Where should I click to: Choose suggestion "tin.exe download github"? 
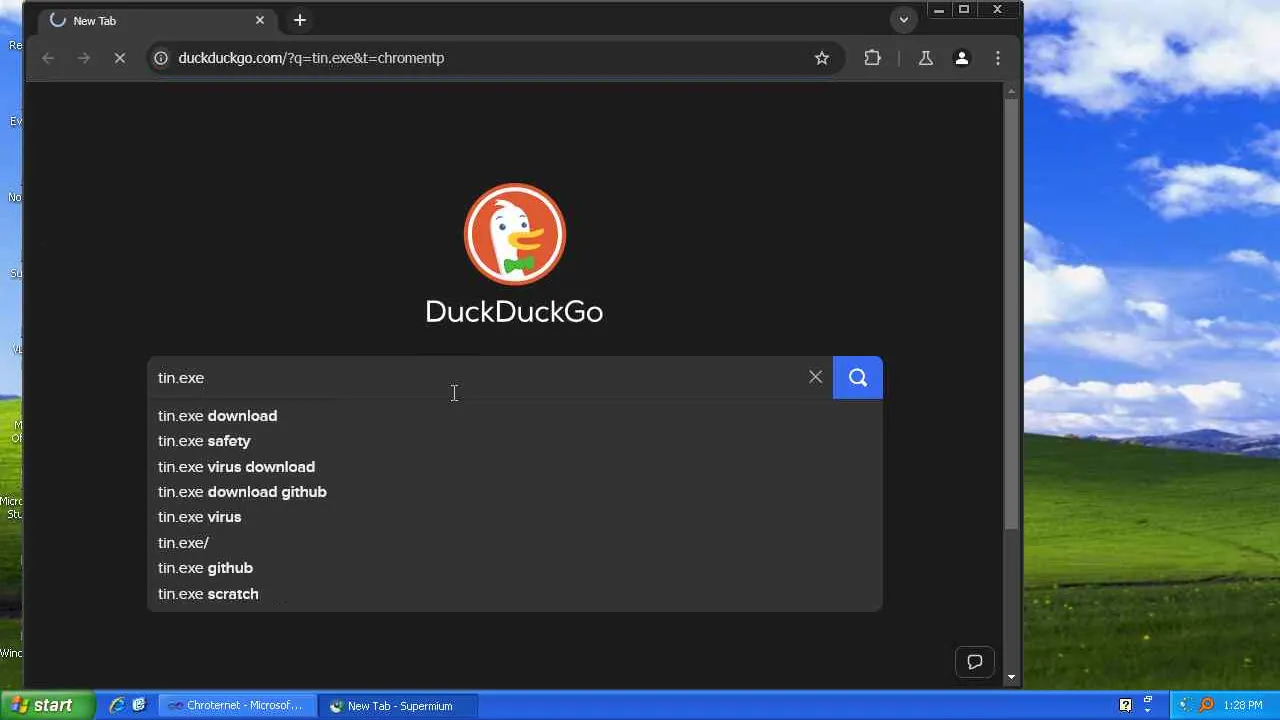click(x=515, y=492)
